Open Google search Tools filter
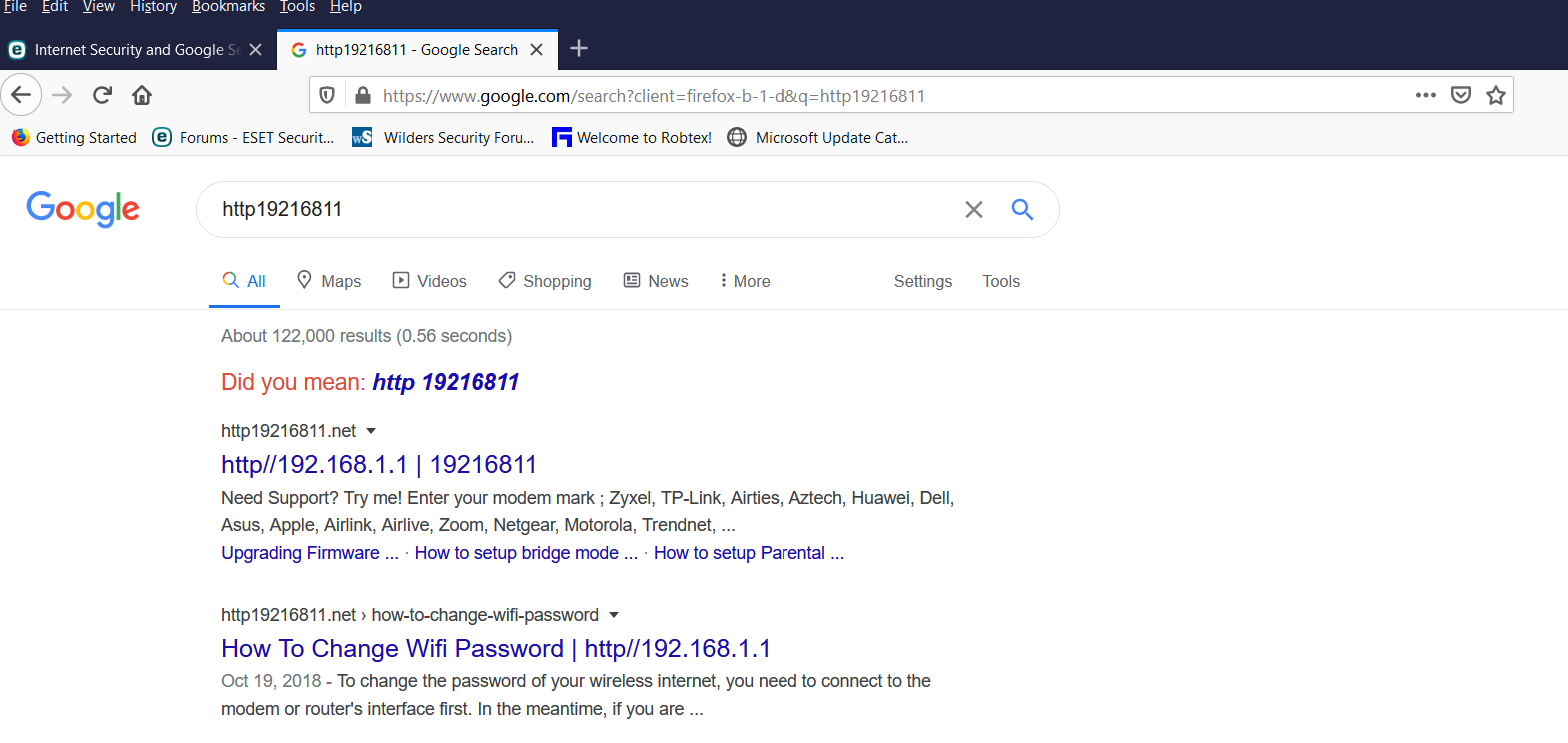1568x743 pixels. (1001, 281)
